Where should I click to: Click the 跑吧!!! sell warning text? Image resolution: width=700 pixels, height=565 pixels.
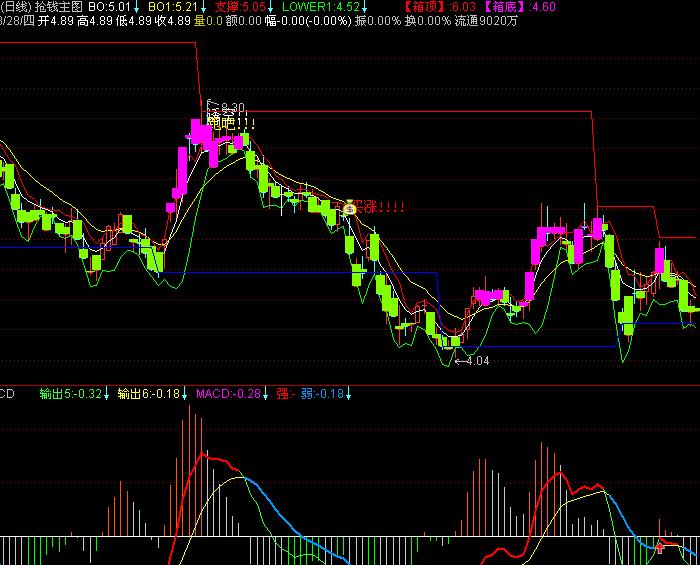(232, 124)
